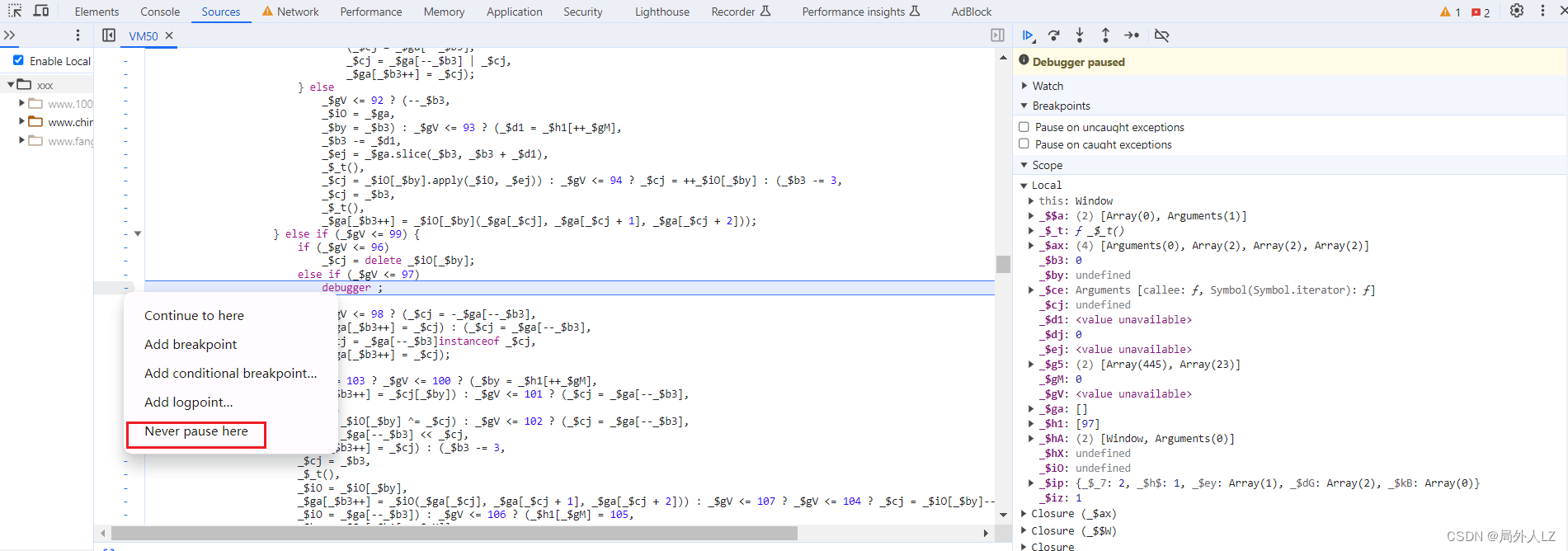The width and height of the screenshot is (1568, 551).
Task: Close the VM50 file tab
Action: point(169,35)
